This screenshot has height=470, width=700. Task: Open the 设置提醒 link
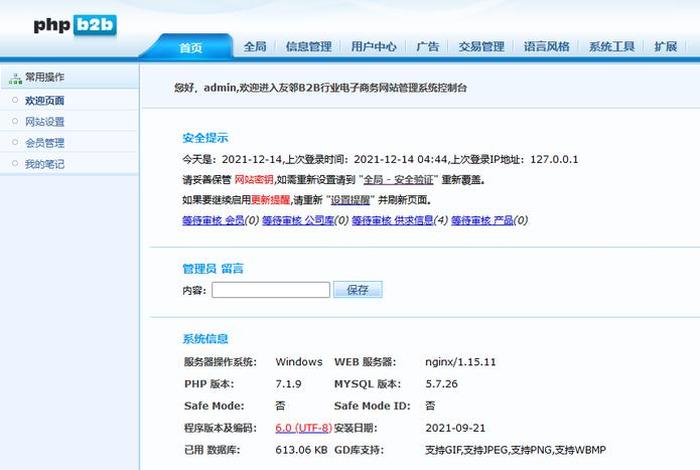(350, 200)
